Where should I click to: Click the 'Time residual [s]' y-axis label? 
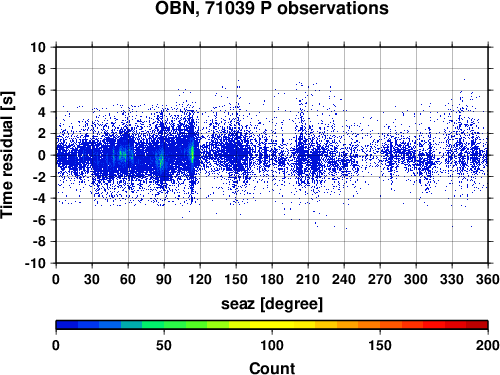(x=7, y=155)
